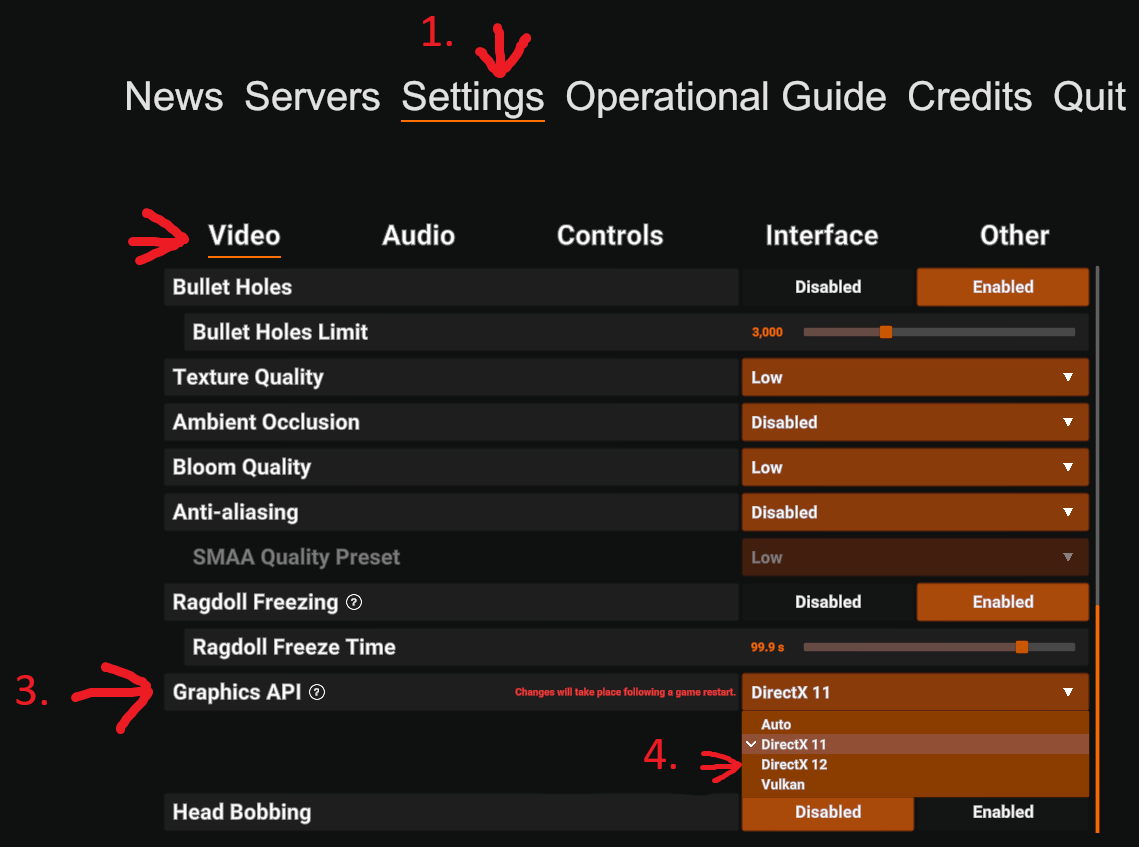The image size is (1139, 847).
Task: Click the Anti-aliasing setting label
Action: tap(235, 512)
